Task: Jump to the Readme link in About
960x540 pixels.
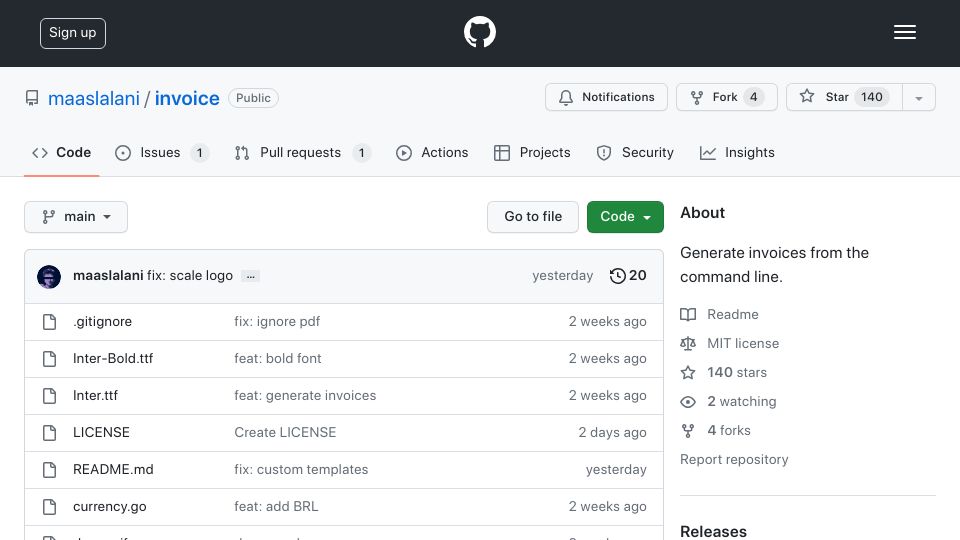Action: tap(732, 314)
